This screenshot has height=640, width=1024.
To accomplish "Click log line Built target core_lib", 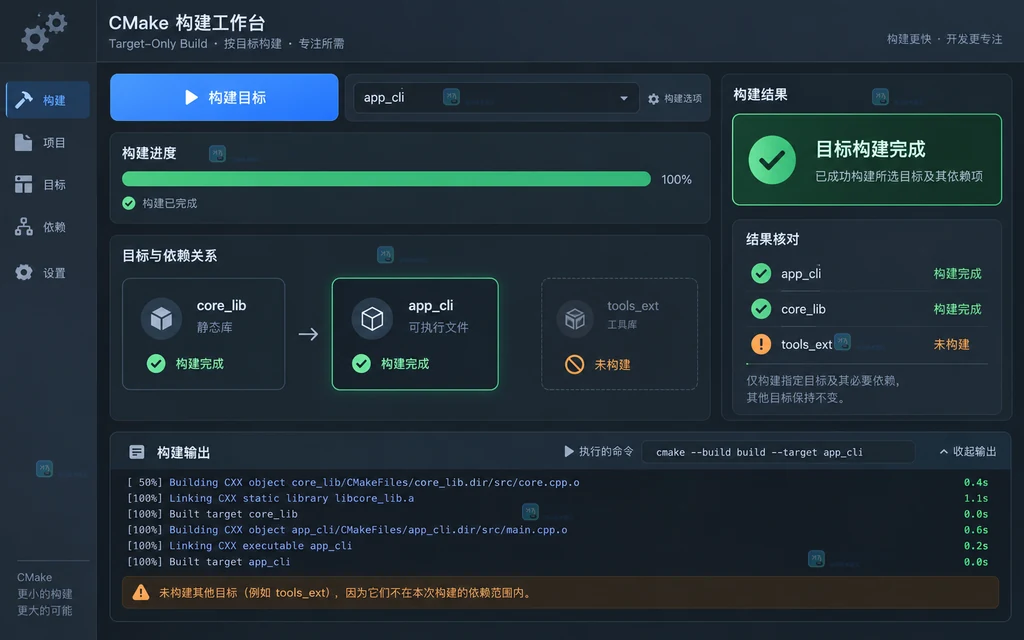I will click(x=212, y=514).
